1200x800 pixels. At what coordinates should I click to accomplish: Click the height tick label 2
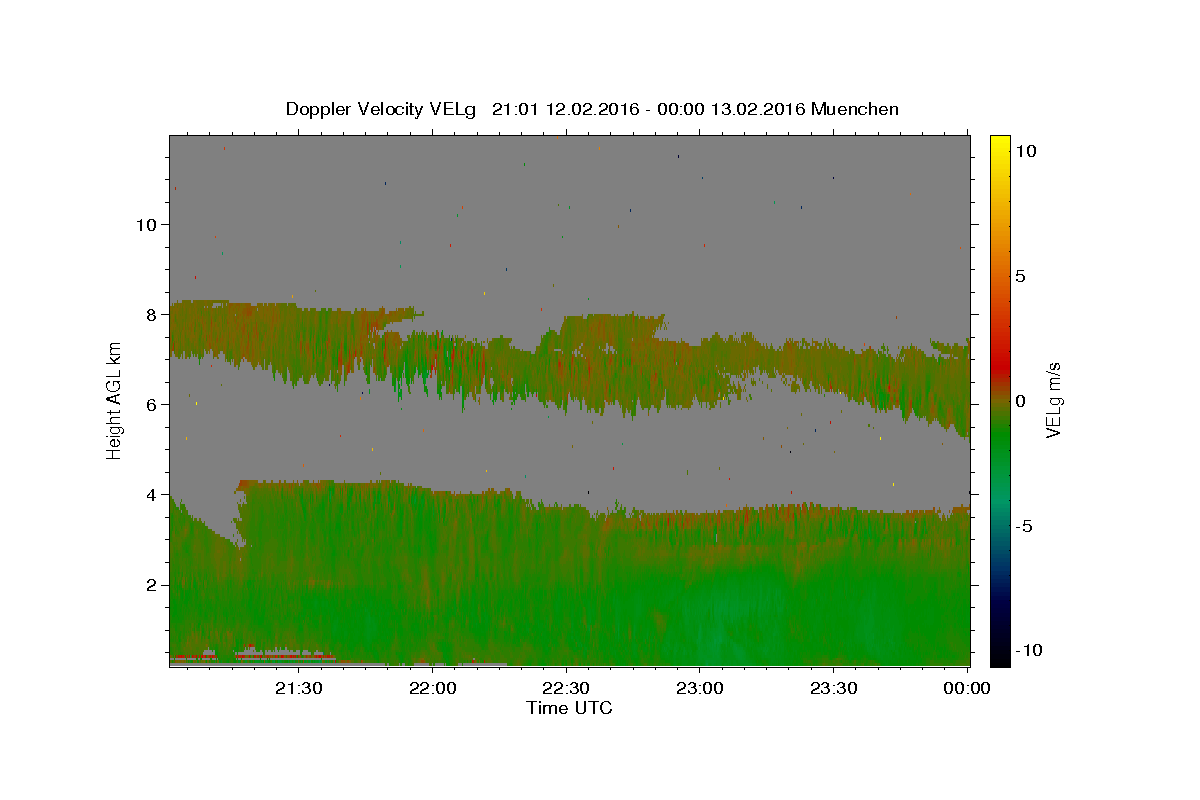[x=151, y=584]
